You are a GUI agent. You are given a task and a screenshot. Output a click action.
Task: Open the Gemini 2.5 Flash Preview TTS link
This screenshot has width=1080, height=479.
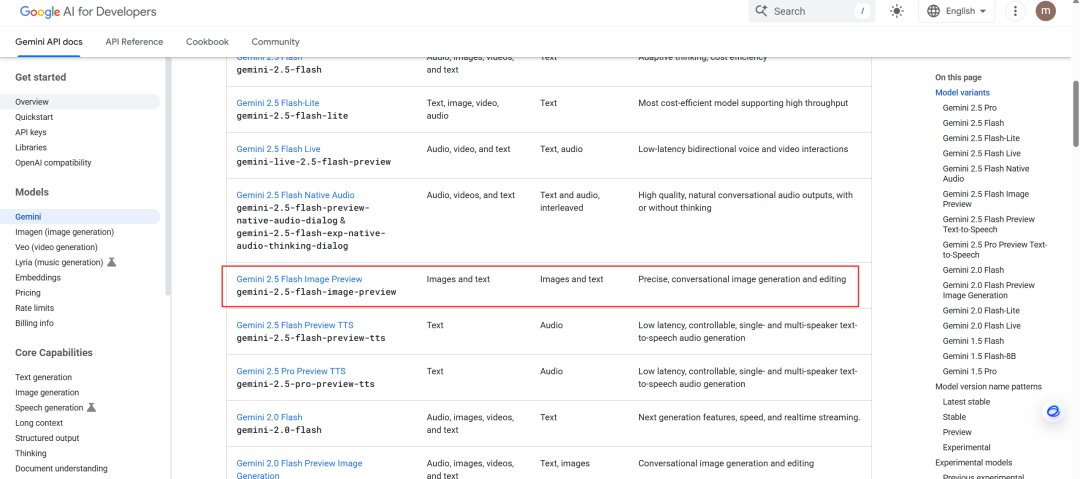(x=295, y=325)
